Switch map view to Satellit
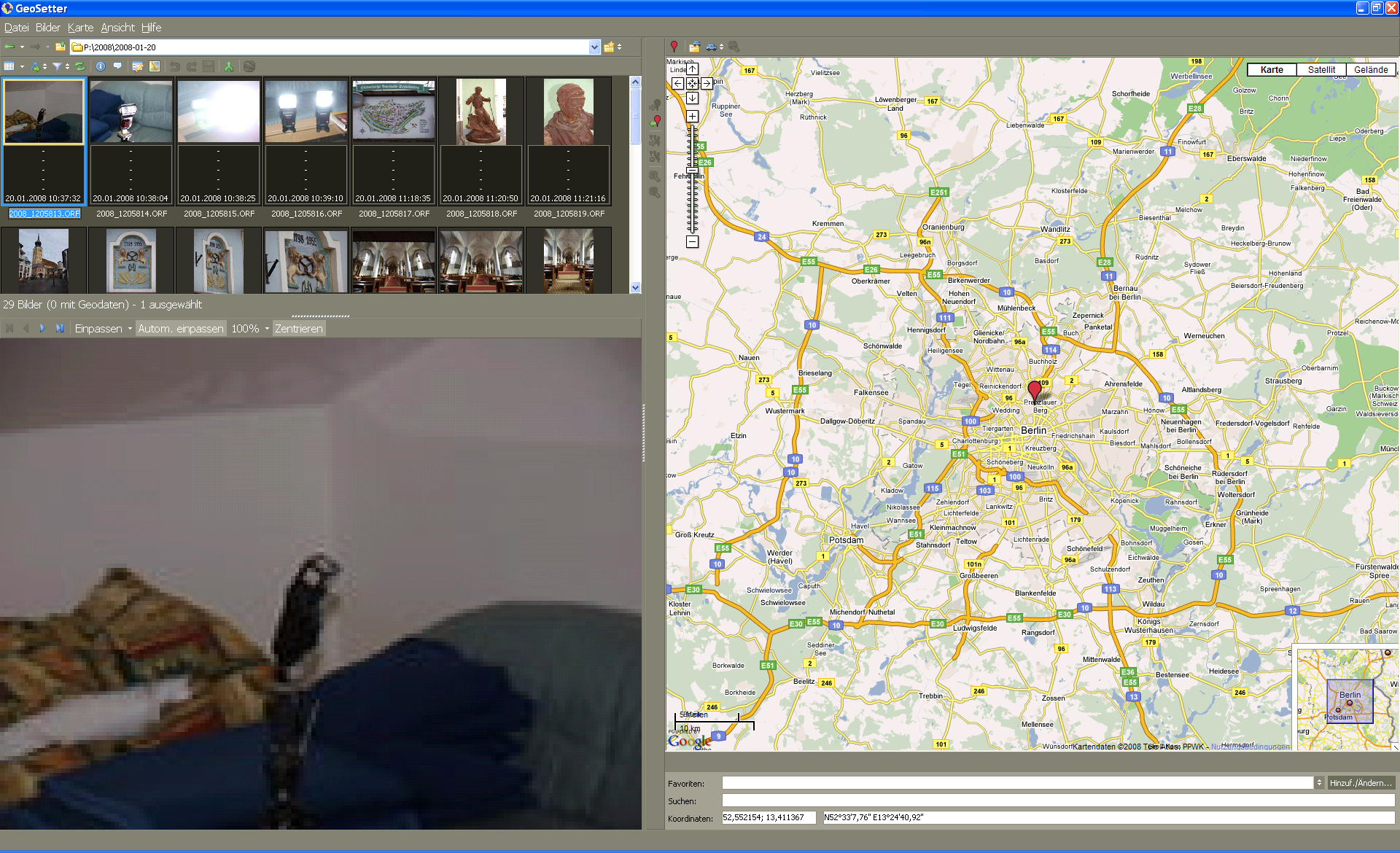The width and height of the screenshot is (1400, 853). click(x=1321, y=70)
